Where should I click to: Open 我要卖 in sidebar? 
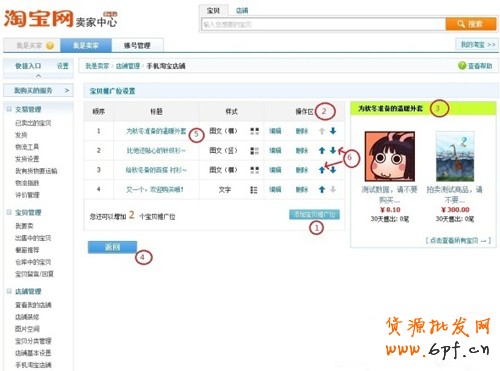[x=24, y=226]
